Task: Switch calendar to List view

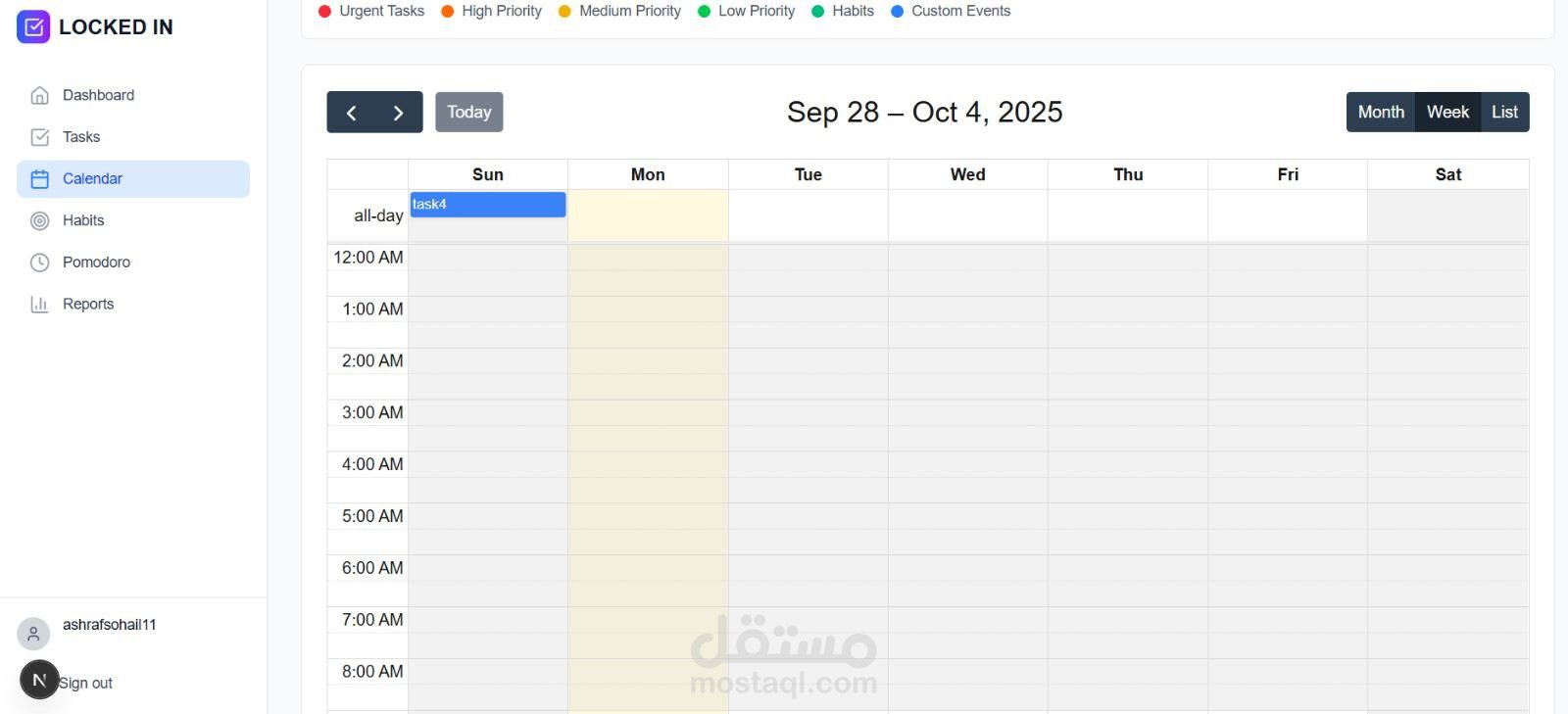Action: (x=1504, y=113)
